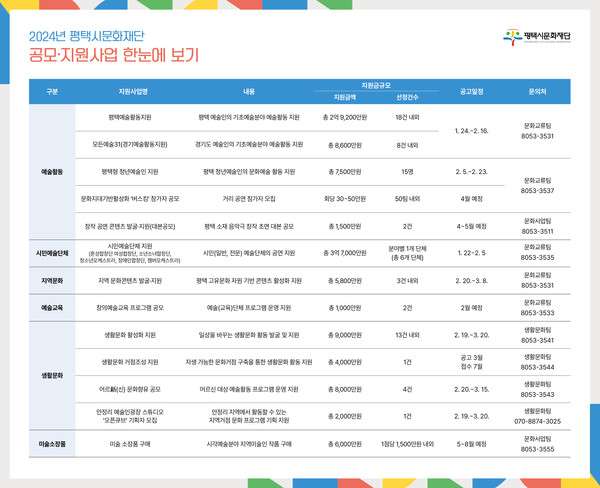Click the '2024년 평택시문화재단' heading text
600x488 pixels.
86,36
